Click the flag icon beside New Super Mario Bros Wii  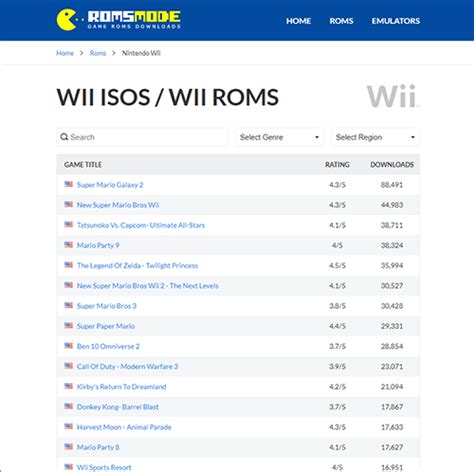click(x=69, y=204)
